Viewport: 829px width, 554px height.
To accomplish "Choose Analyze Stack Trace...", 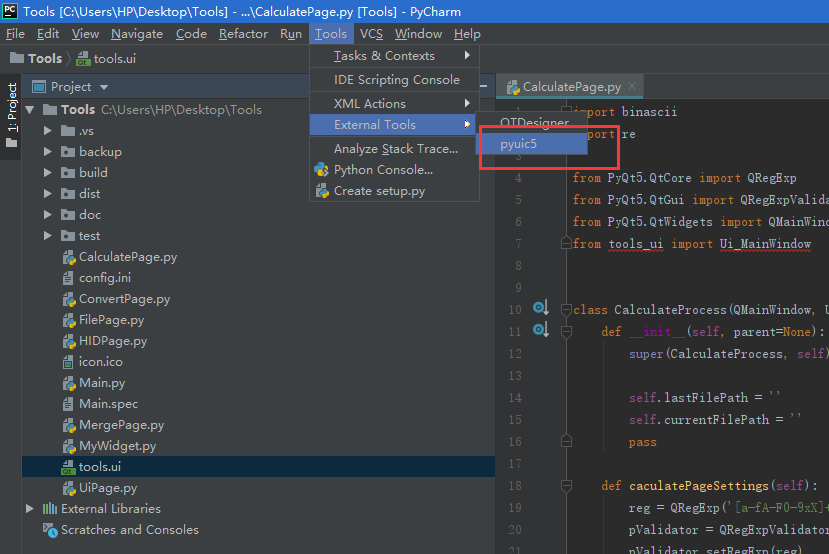I will pos(394,149).
